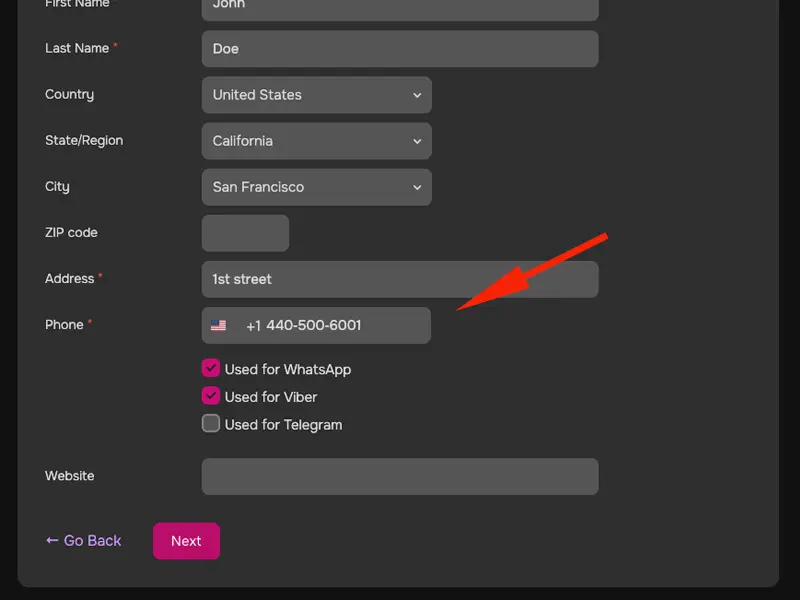The height and width of the screenshot is (600, 800).
Task: Focus the empty ZIP code field
Action: (x=245, y=233)
